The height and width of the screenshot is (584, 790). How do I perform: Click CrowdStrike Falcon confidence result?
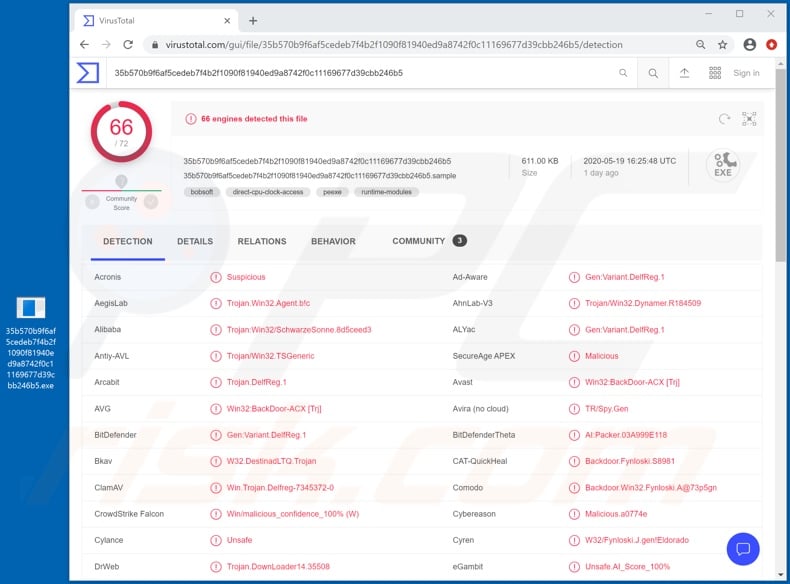293,514
